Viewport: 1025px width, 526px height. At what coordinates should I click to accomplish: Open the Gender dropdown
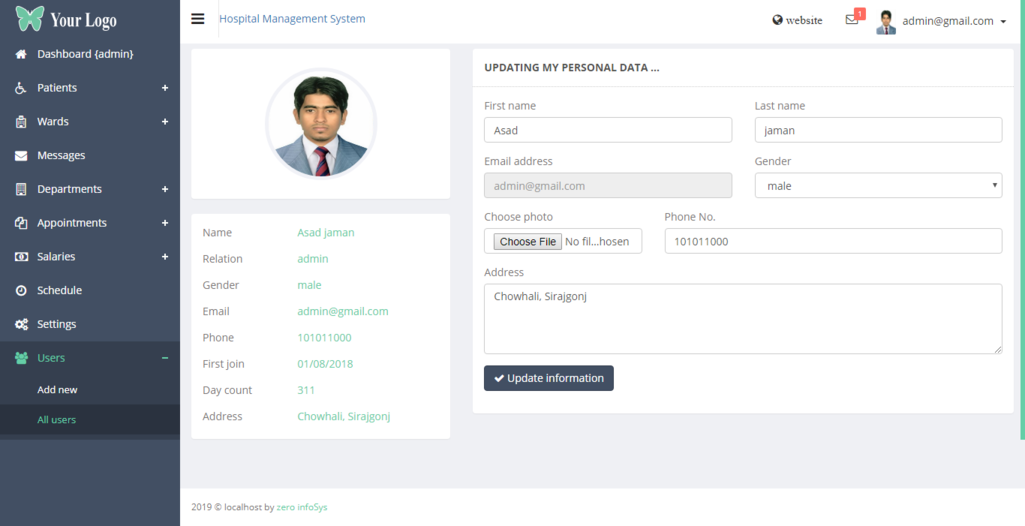click(877, 186)
